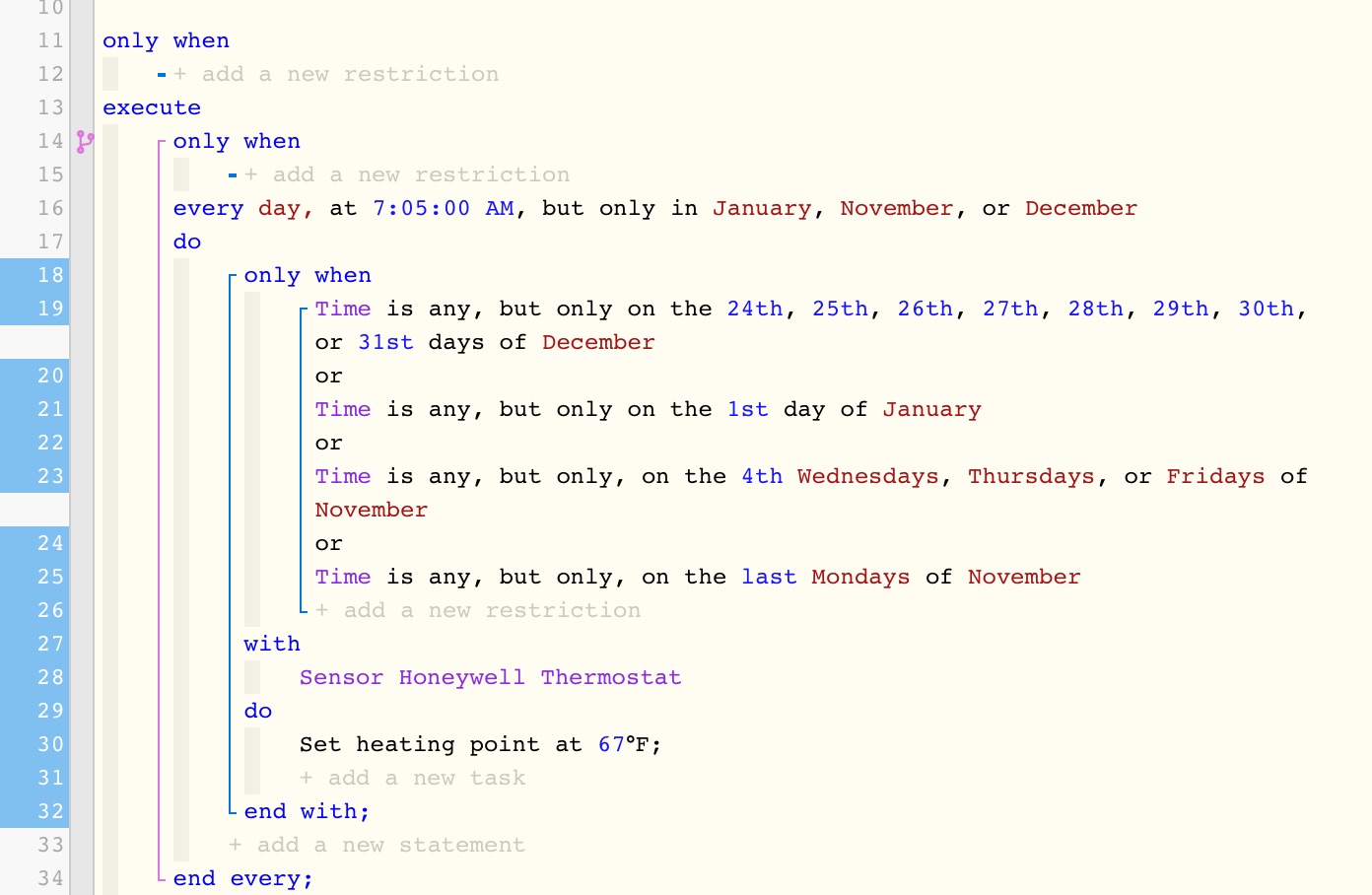The image size is (1372, 895).
Task: Click the 'Sensor Honeywell Thermostat' device
Action: 491,677
